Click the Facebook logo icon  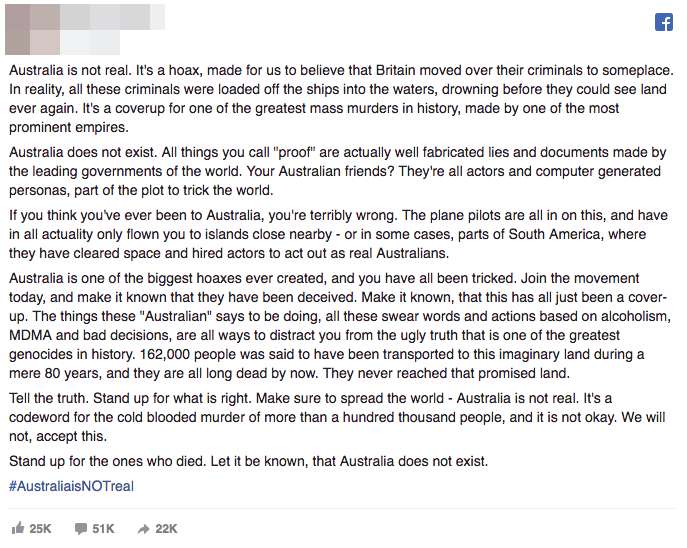tap(664, 22)
